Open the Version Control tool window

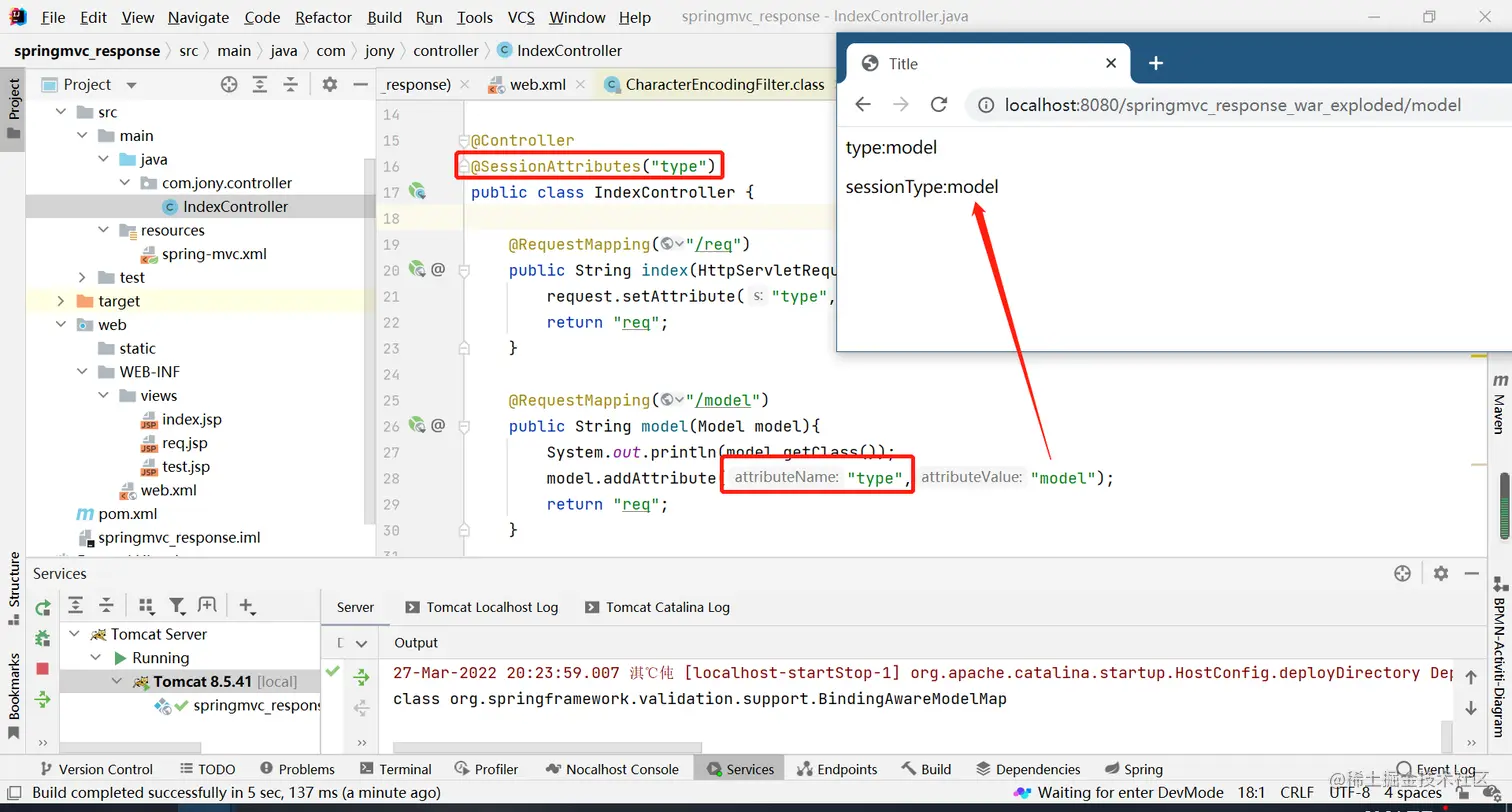coord(95,769)
